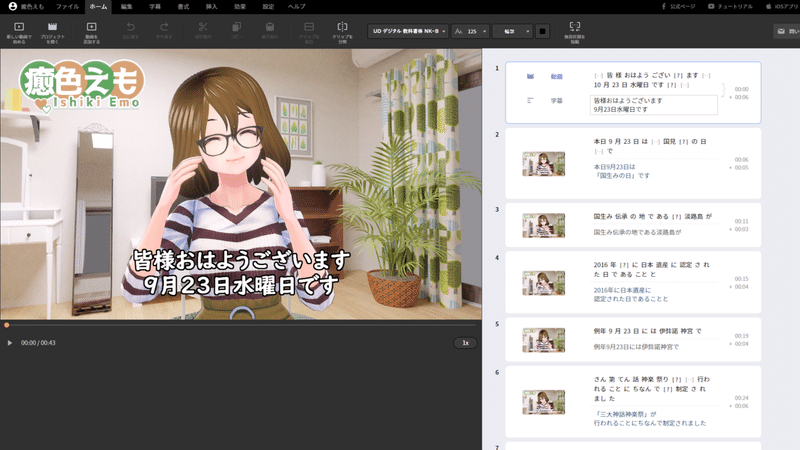Open the 書式 menu
This screenshot has width=800, height=450.
coord(183,7)
